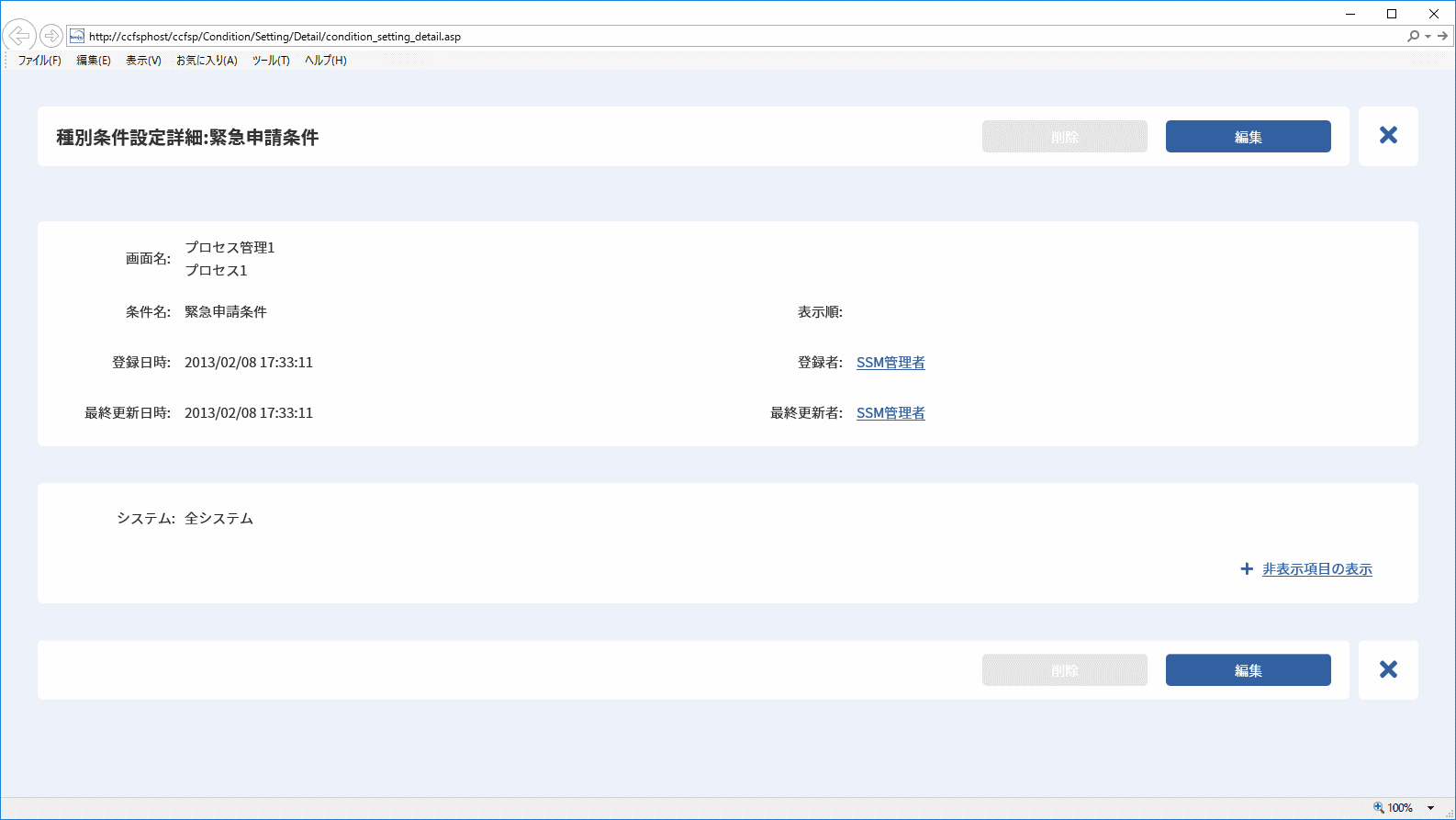The image size is (1456, 820).
Task: Close the detail panel with the top X icon
Action: point(1388,136)
